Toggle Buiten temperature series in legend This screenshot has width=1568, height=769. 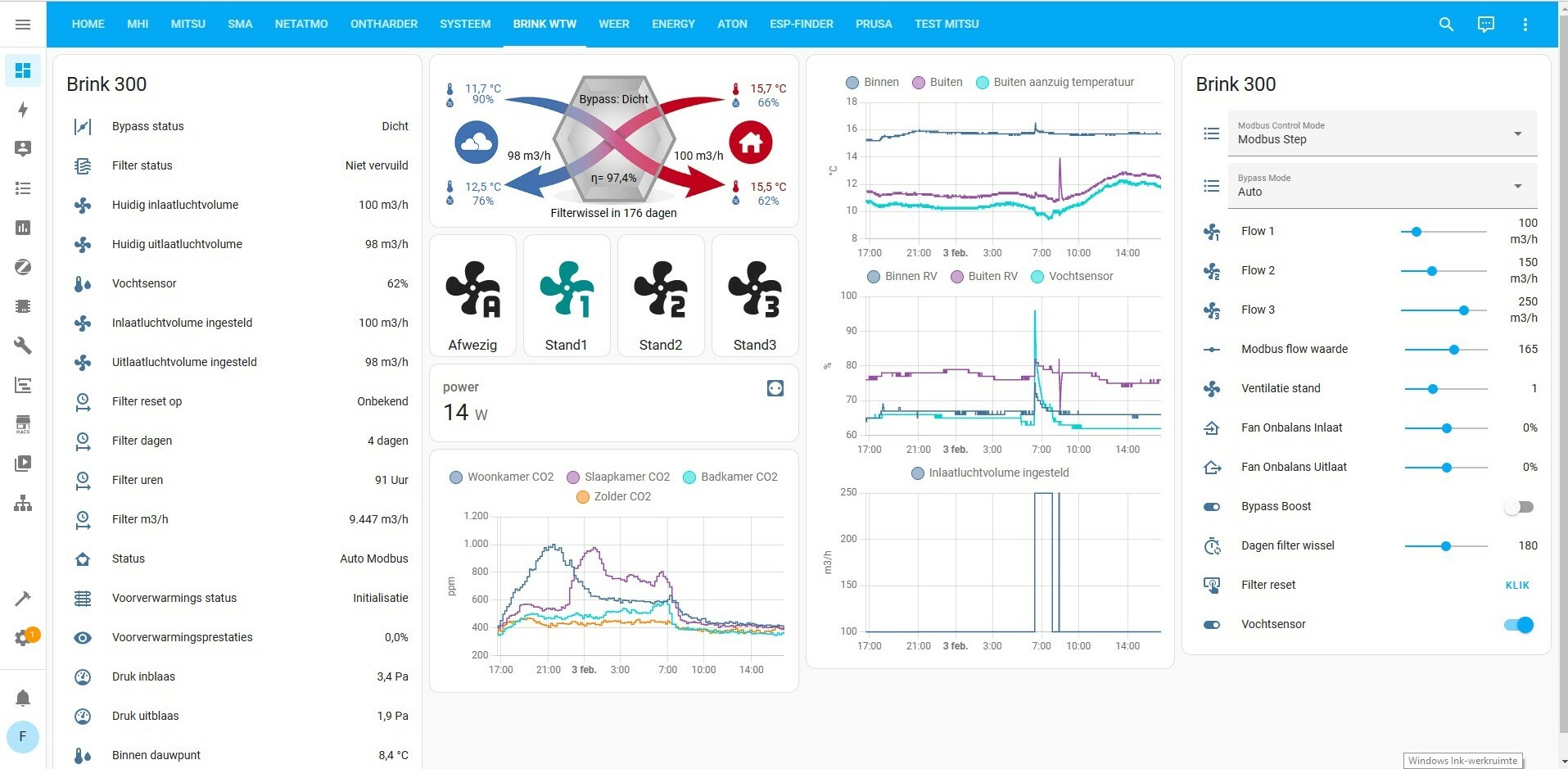click(938, 82)
